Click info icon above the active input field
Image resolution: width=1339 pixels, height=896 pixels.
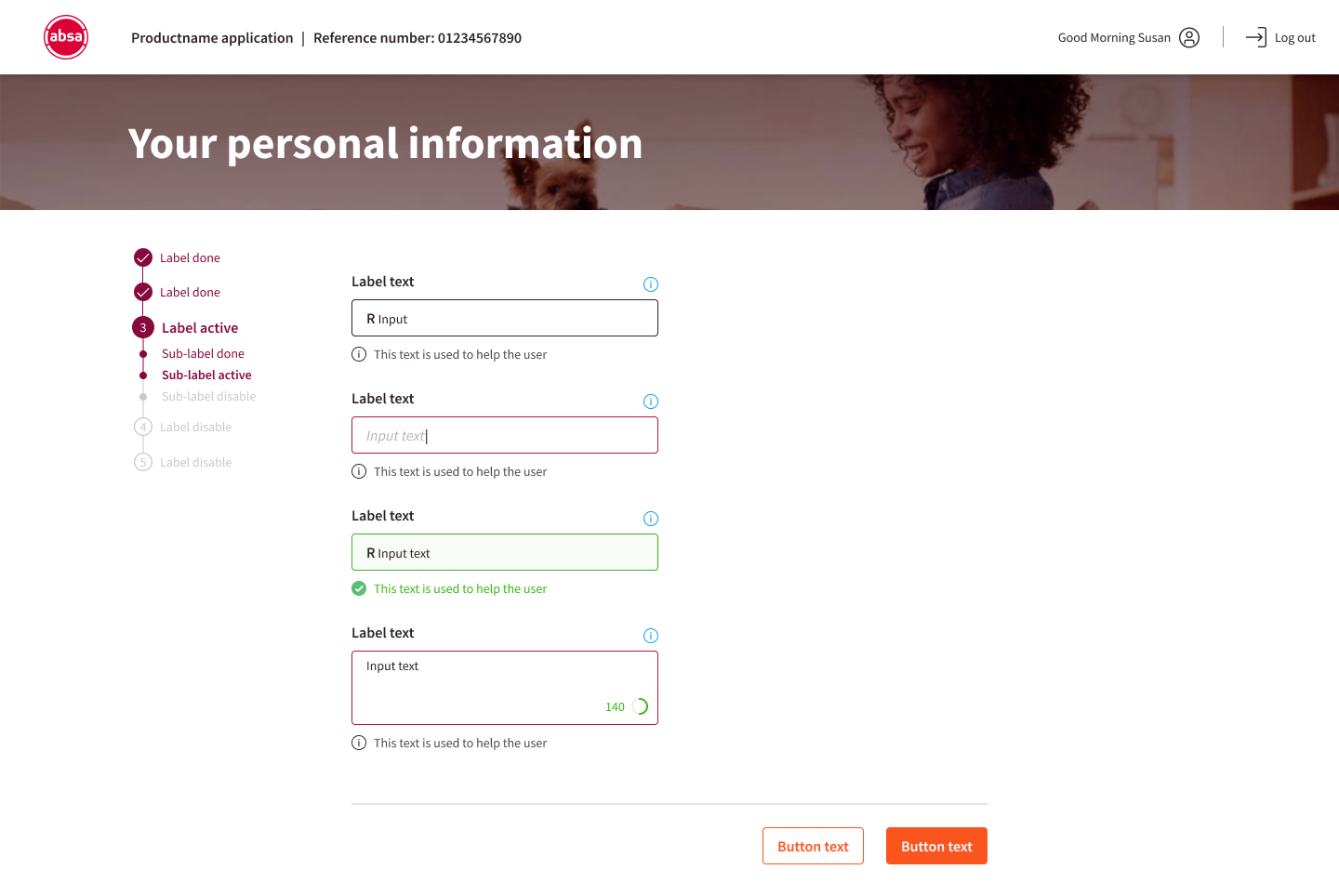[651, 402]
